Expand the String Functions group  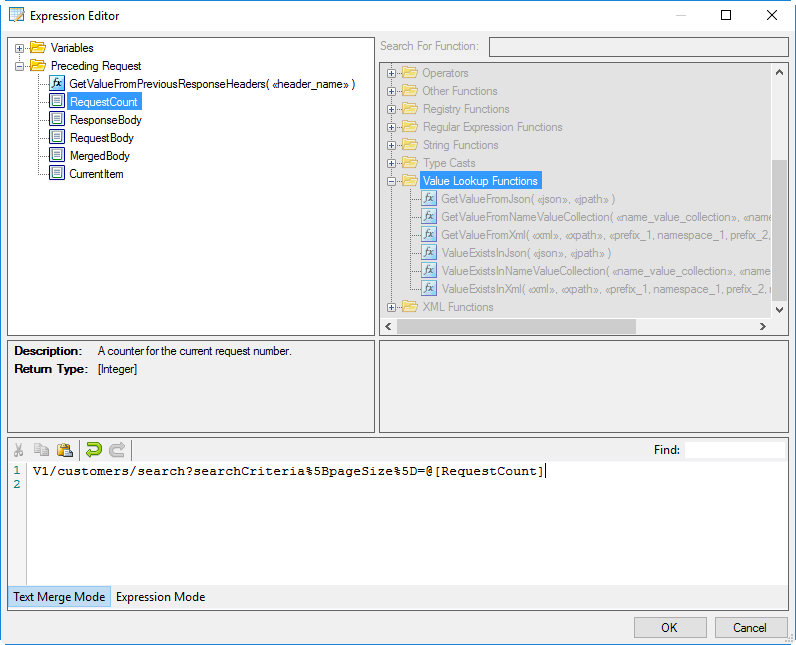[391, 145]
